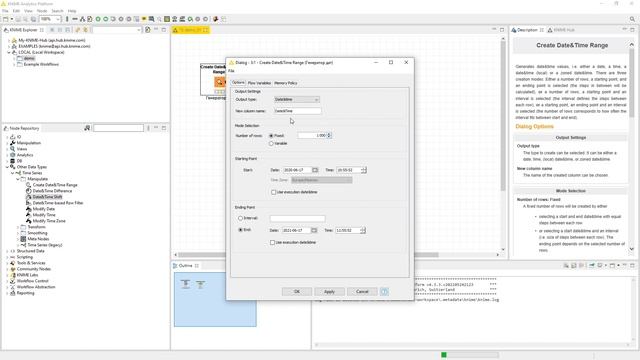Click the last toolbar icon after the colored icon
This screenshot has width=640, height=360.
[x=224, y=19]
